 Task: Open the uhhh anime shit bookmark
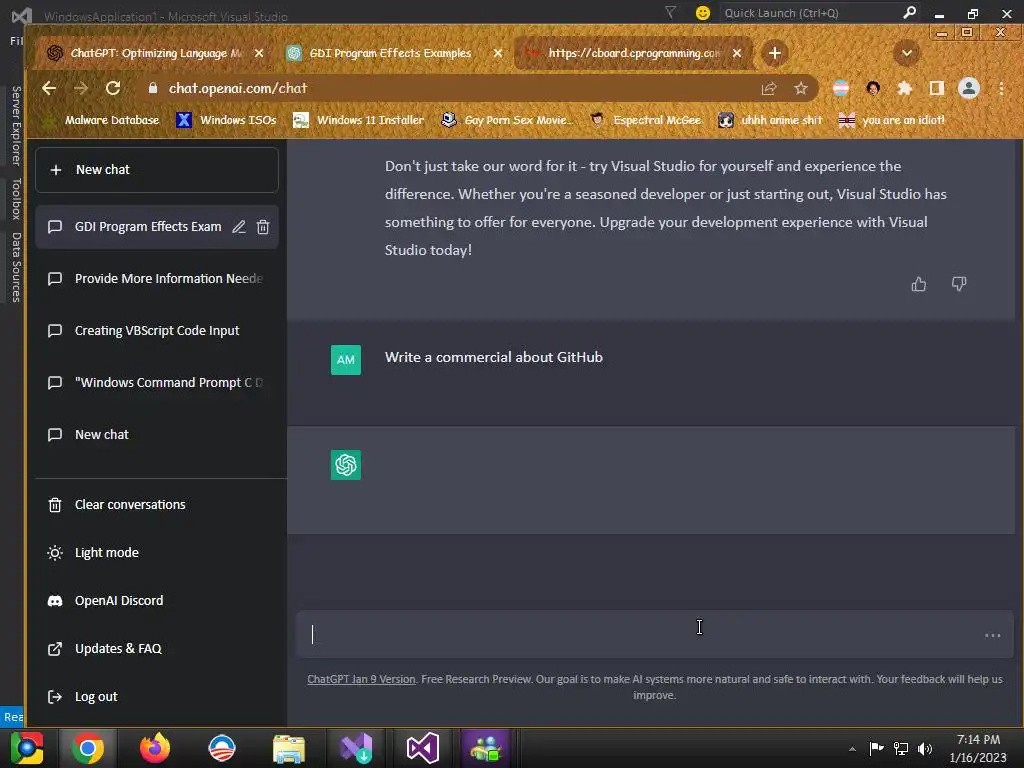[771, 120]
